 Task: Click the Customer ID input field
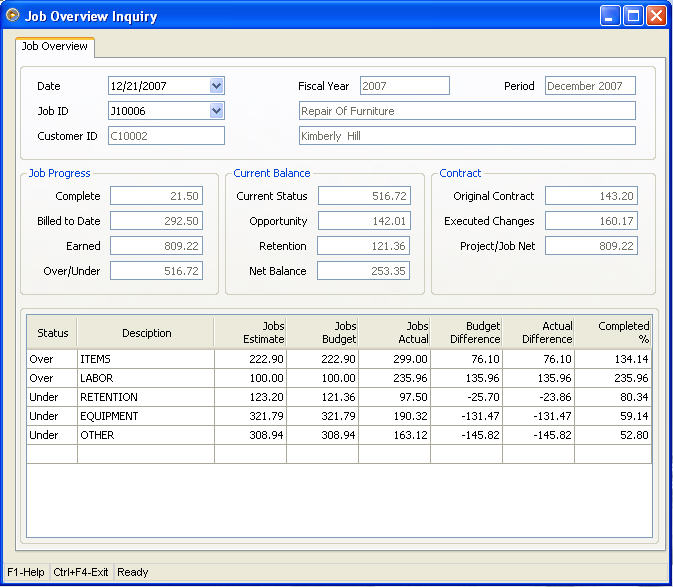(166, 136)
